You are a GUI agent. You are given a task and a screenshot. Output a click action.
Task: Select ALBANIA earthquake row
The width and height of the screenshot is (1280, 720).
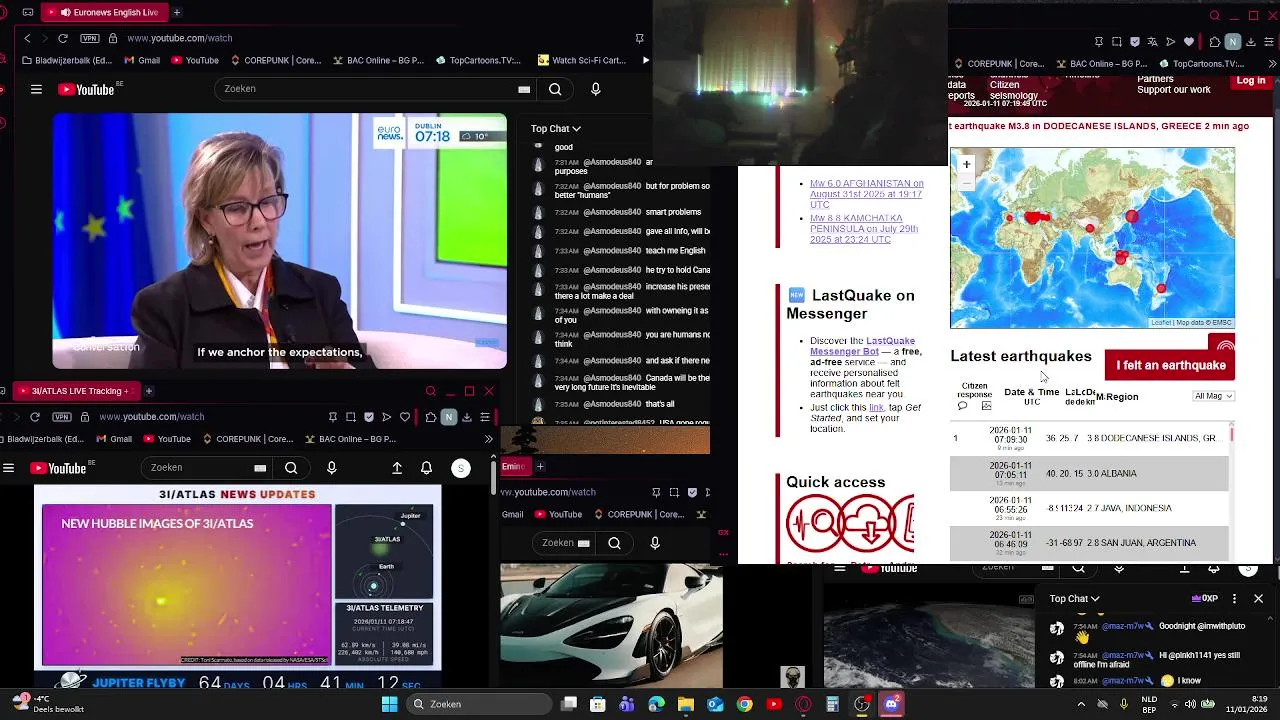1089,473
